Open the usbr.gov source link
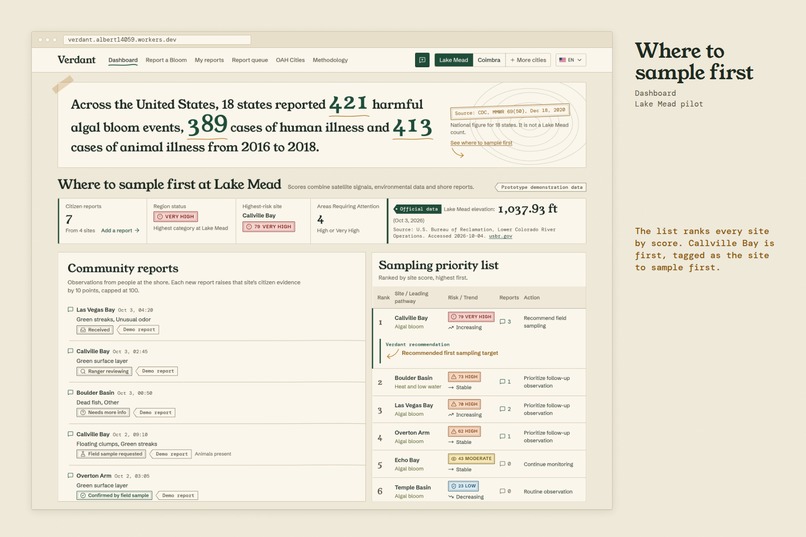Screen dimensions: 806x537 click(x=500, y=236)
